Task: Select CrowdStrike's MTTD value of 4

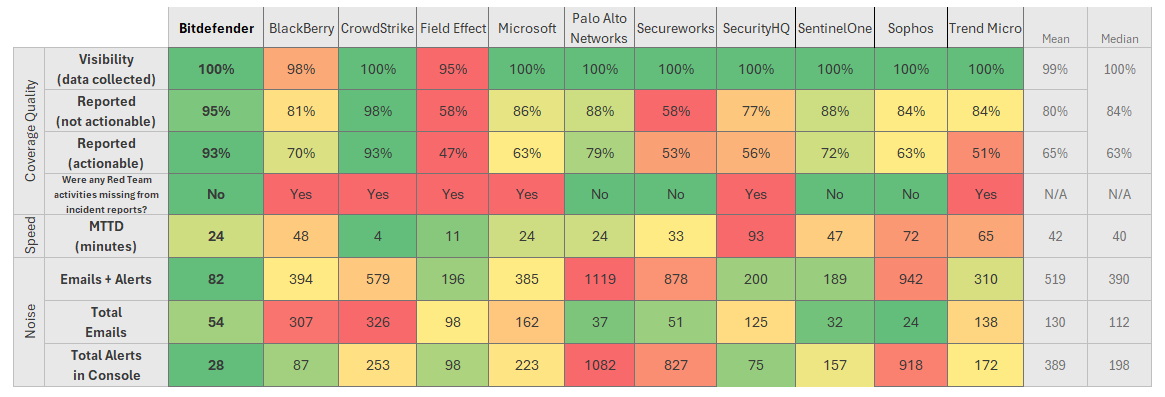Action: 377,236
